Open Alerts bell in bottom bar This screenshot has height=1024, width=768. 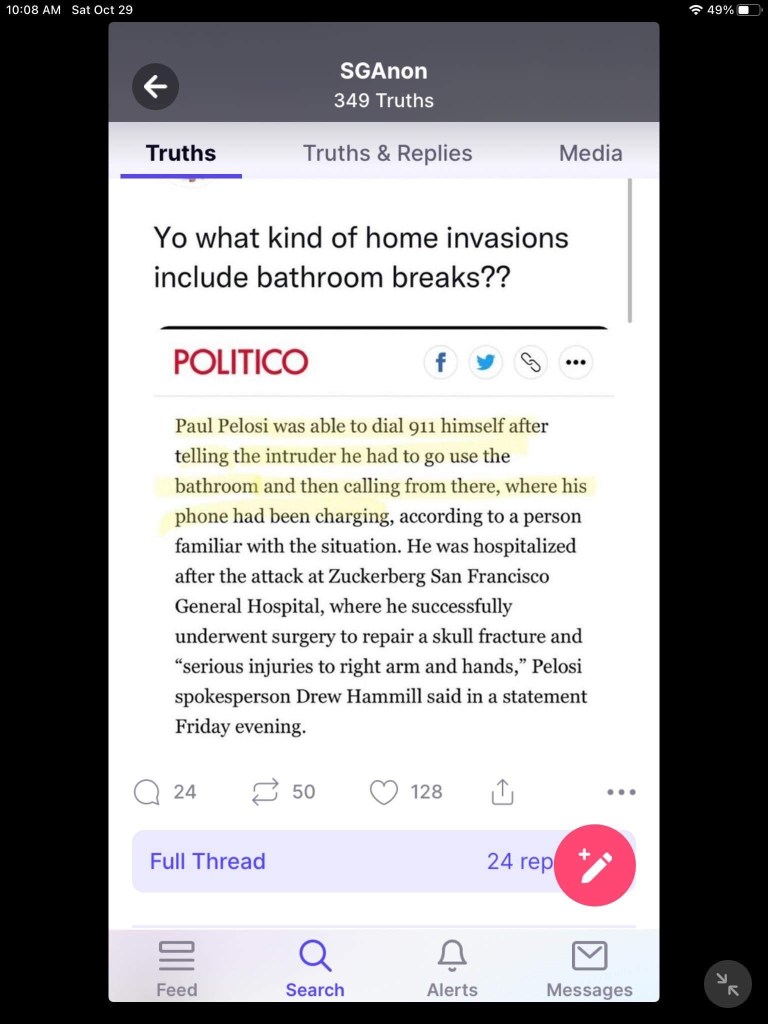point(452,970)
